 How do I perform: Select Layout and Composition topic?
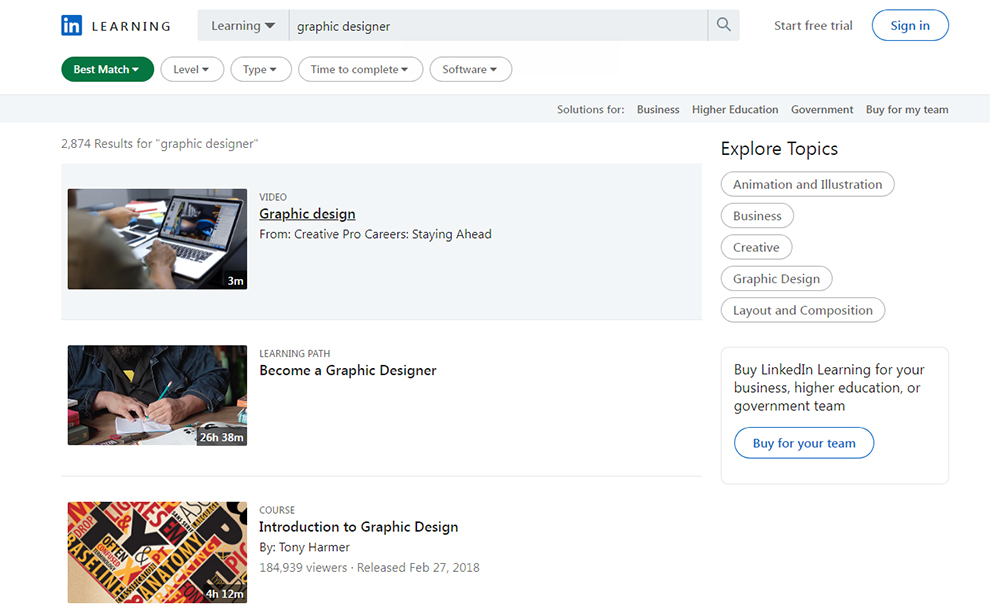tap(802, 310)
